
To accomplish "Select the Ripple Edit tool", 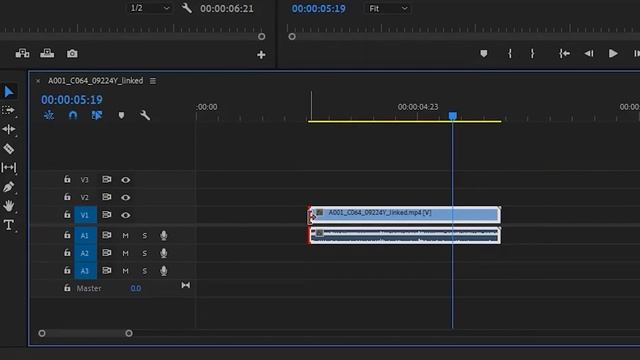I will (9, 129).
